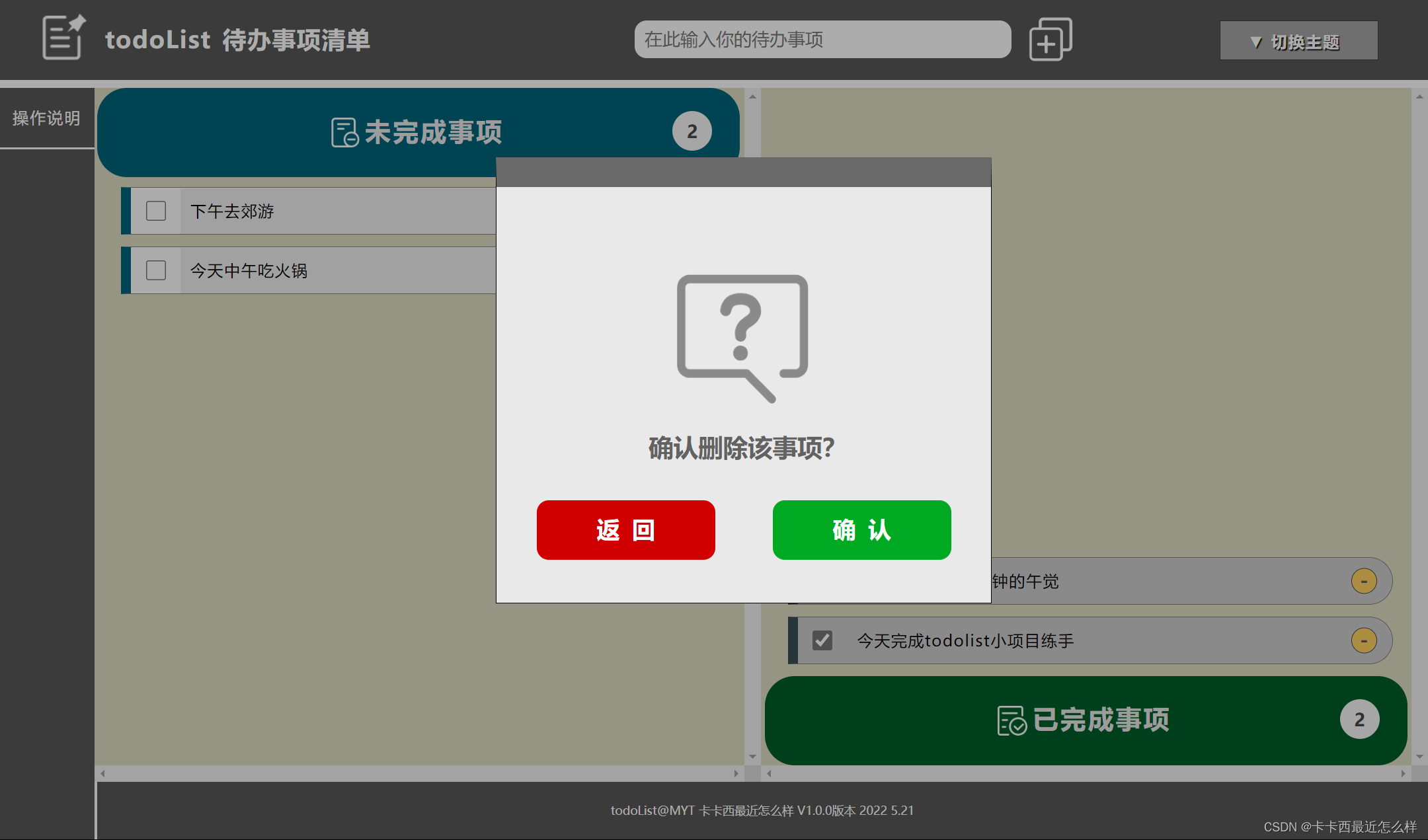Uncheck the checkbox for 今天完成todolist小项目练手
The width and height of the screenshot is (1428, 840).
coord(822,640)
